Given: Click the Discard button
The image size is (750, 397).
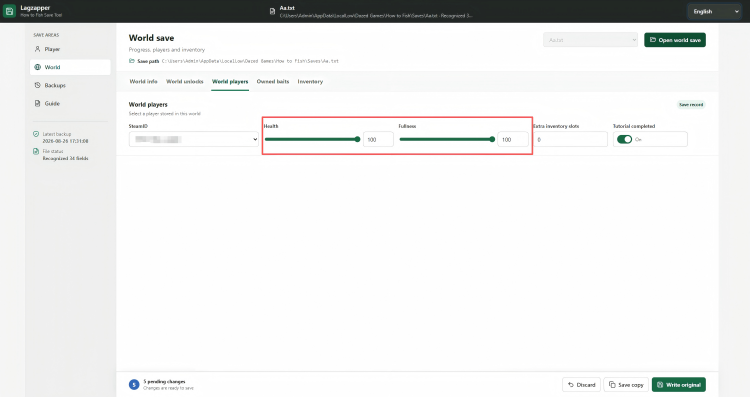Looking at the screenshot, I should coord(581,385).
